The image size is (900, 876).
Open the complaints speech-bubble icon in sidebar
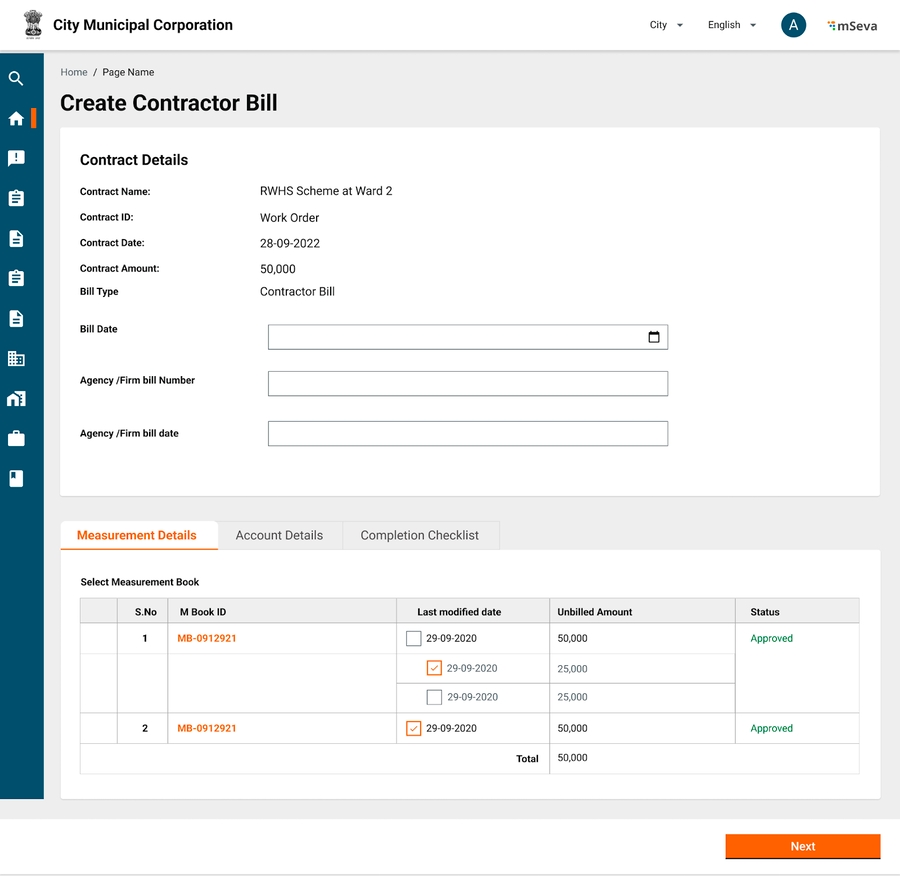[16, 159]
